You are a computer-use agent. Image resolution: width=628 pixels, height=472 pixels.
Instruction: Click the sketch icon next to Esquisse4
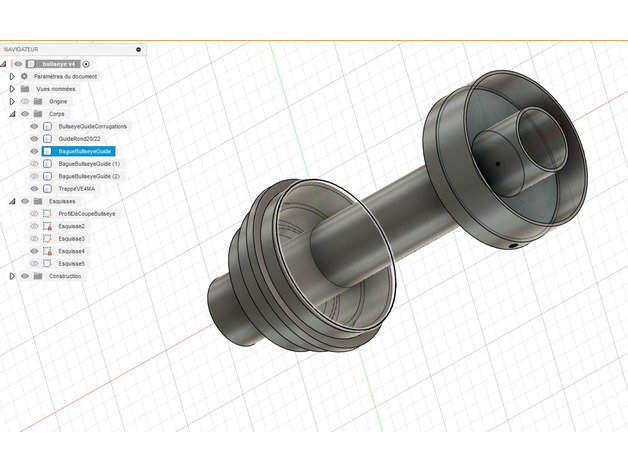[x=47, y=251]
